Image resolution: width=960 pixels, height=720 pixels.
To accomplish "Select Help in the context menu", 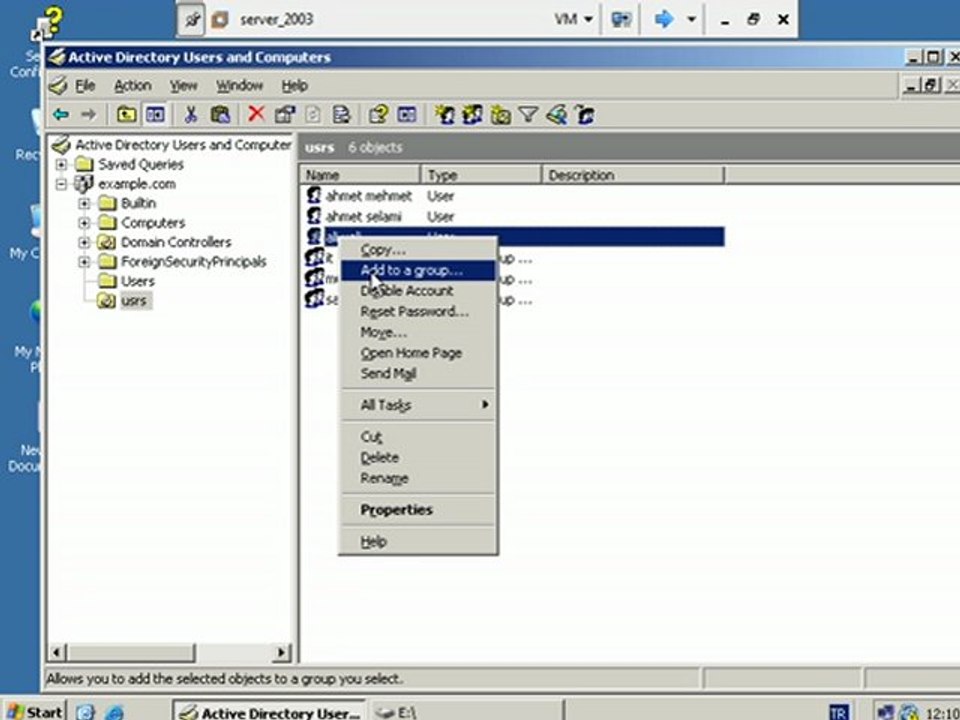I will tap(419, 542).
